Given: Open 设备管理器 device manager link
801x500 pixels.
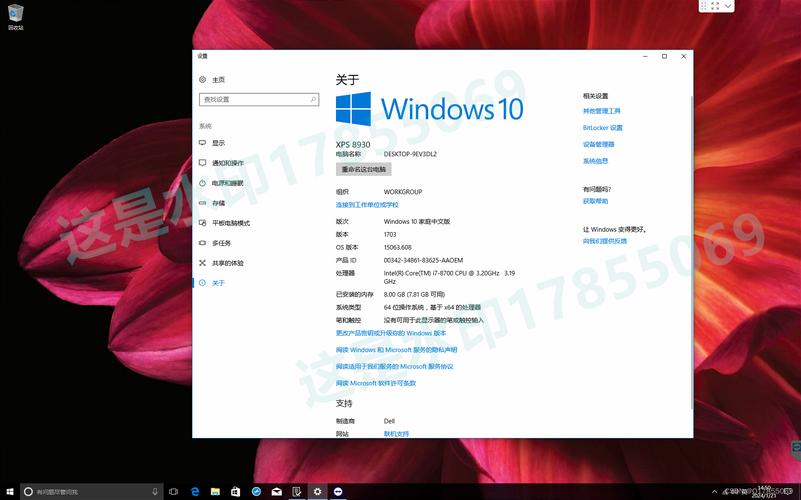Looking at the screenshot, I should (x=598, y=144).
